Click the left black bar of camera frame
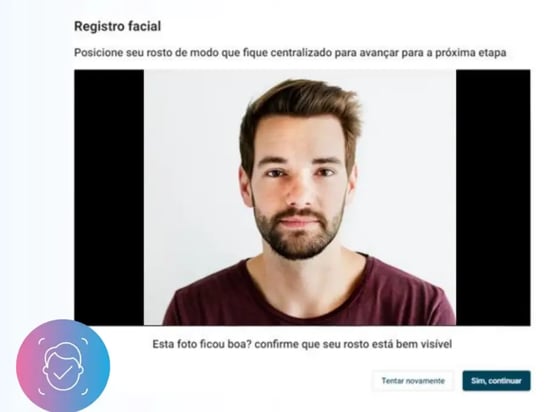 tap(109, 197)
